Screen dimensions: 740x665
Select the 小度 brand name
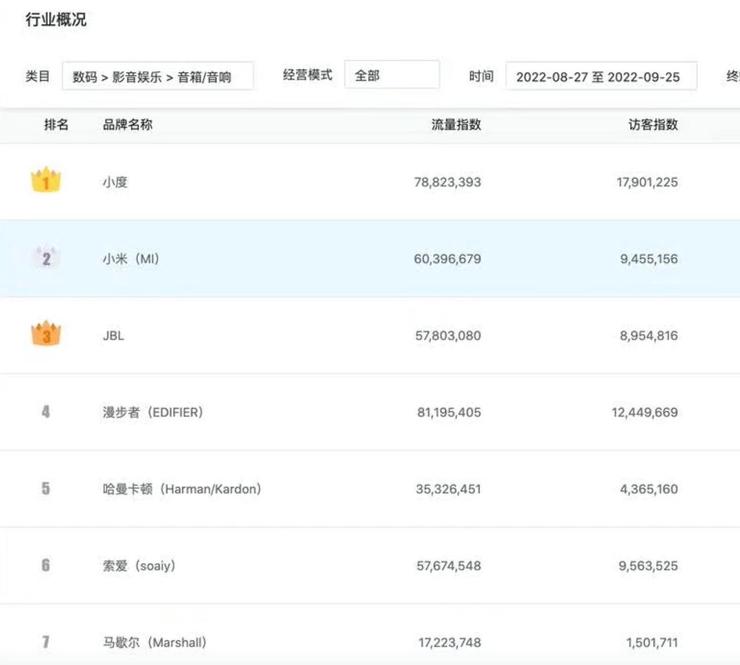click(115, 182)
